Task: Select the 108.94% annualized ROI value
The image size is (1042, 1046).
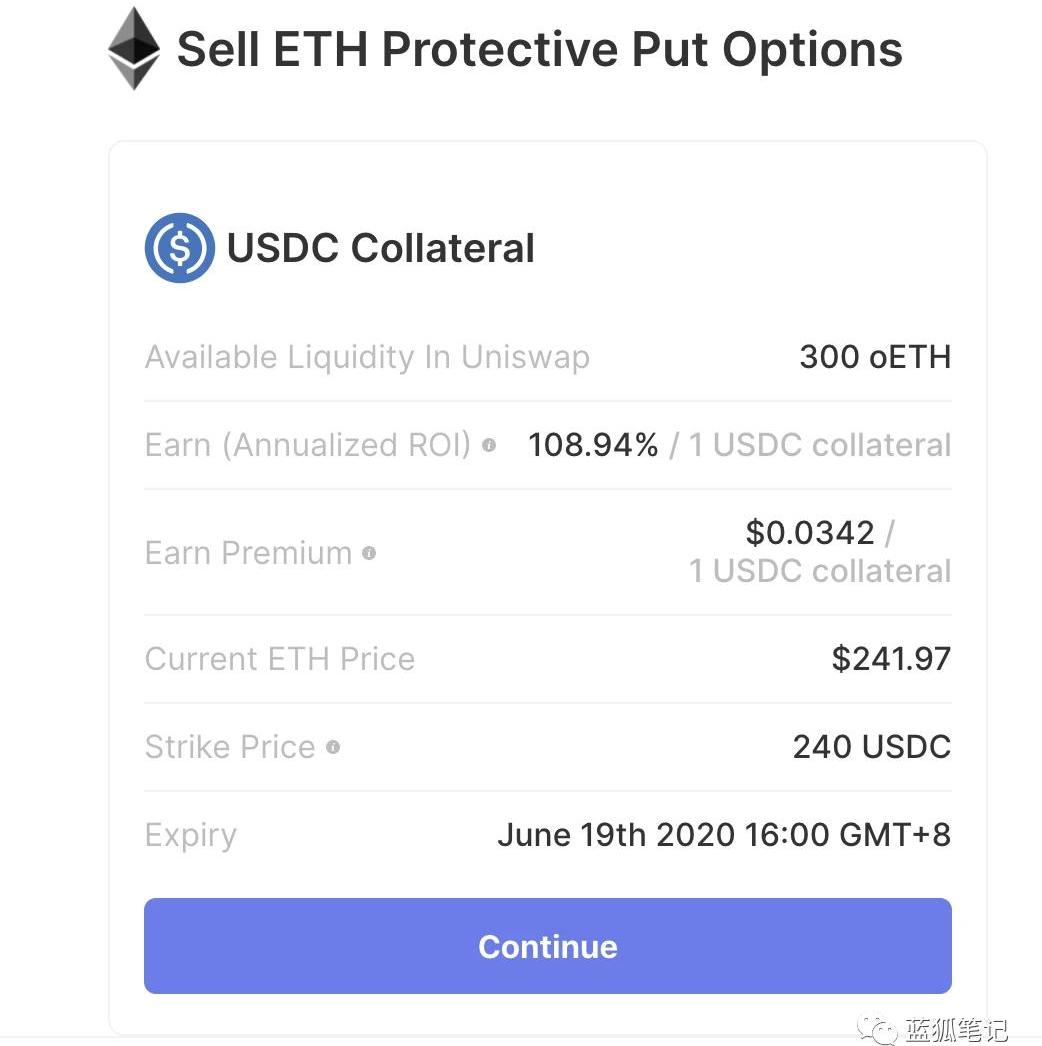Action: point(592,445)
